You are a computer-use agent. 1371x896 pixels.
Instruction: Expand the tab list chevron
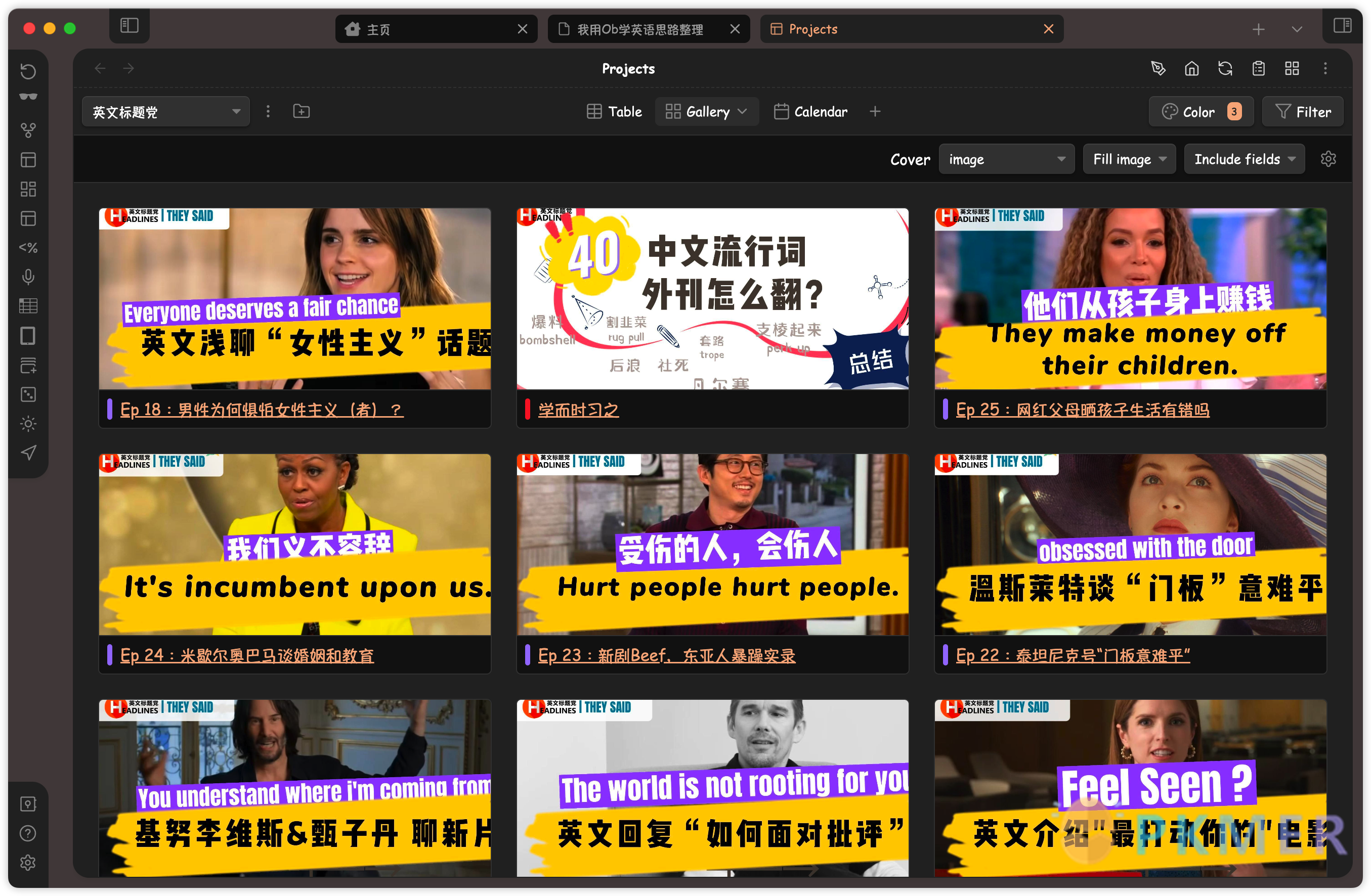[x=1297, y=29]
